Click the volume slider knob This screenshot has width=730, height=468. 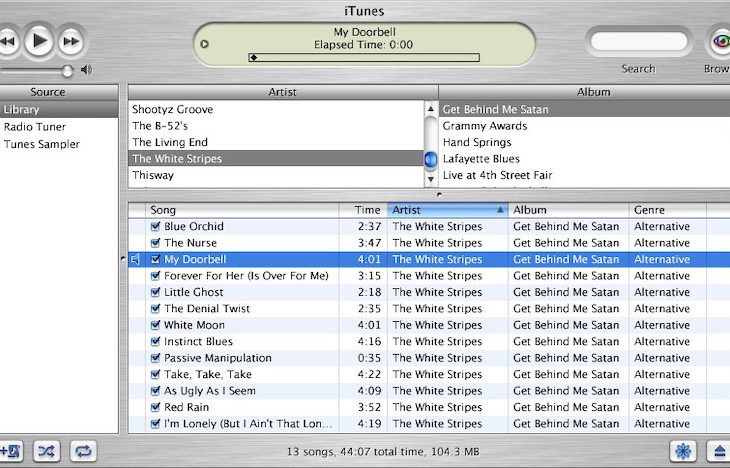(x=68, y=71)
